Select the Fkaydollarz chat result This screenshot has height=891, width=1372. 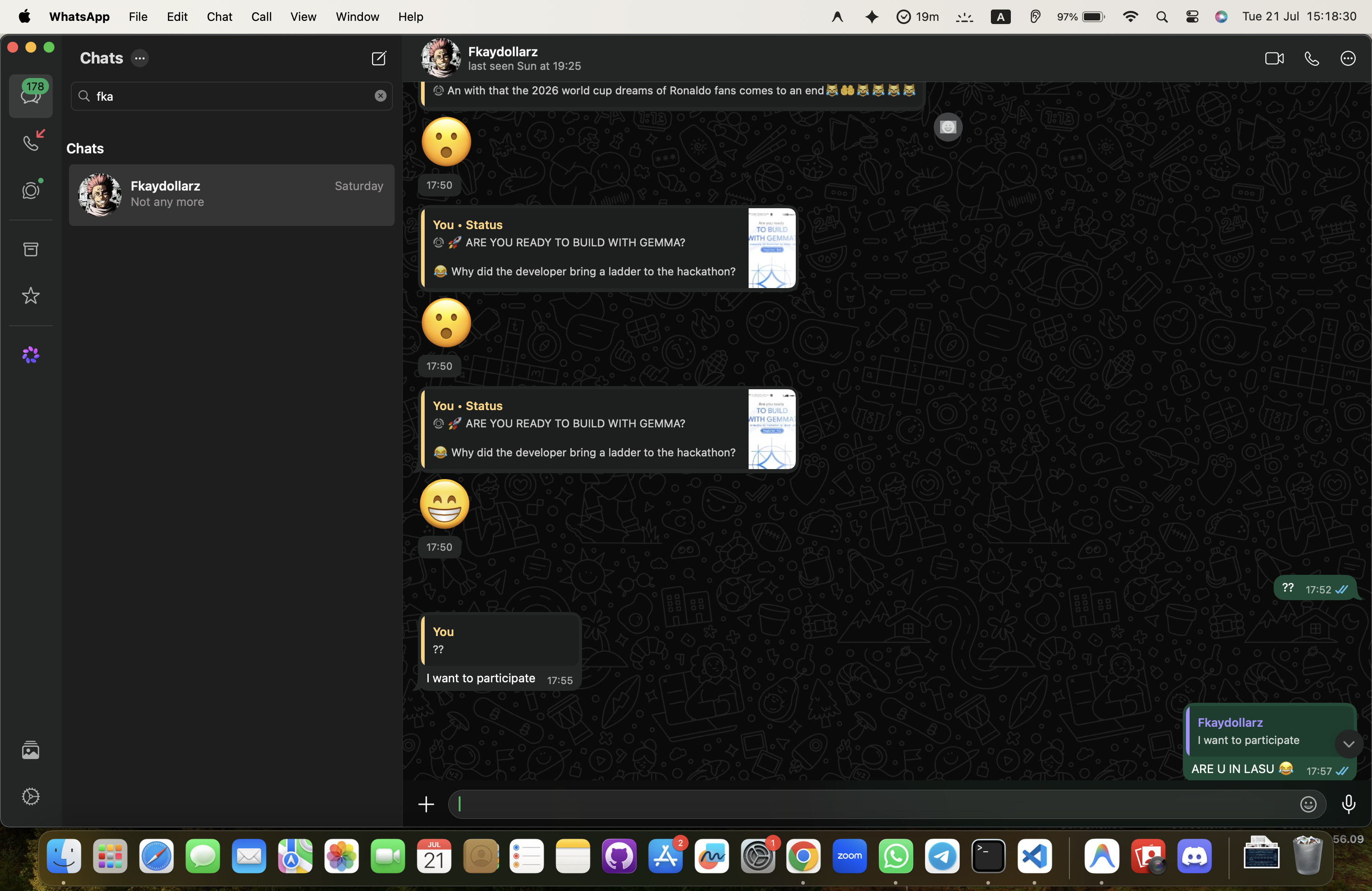pyautogui.click(x=232, y=195)
